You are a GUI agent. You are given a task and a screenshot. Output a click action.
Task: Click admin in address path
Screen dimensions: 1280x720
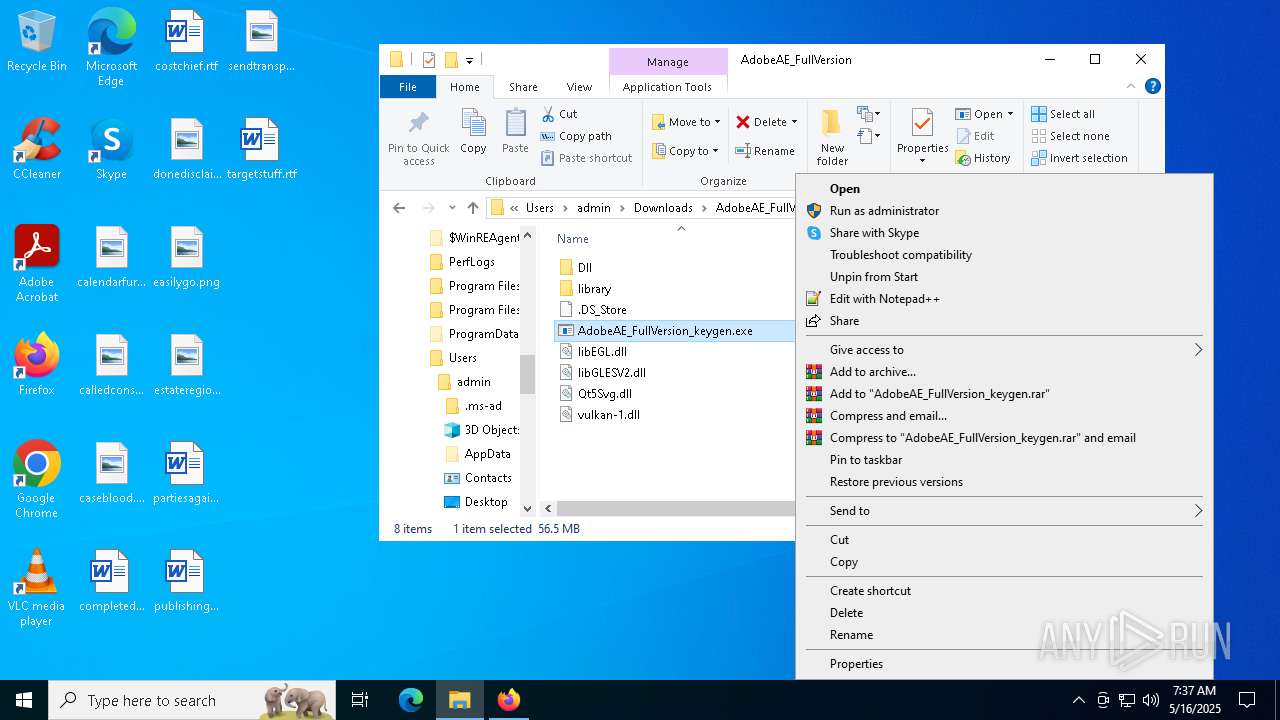coord(593,208)
